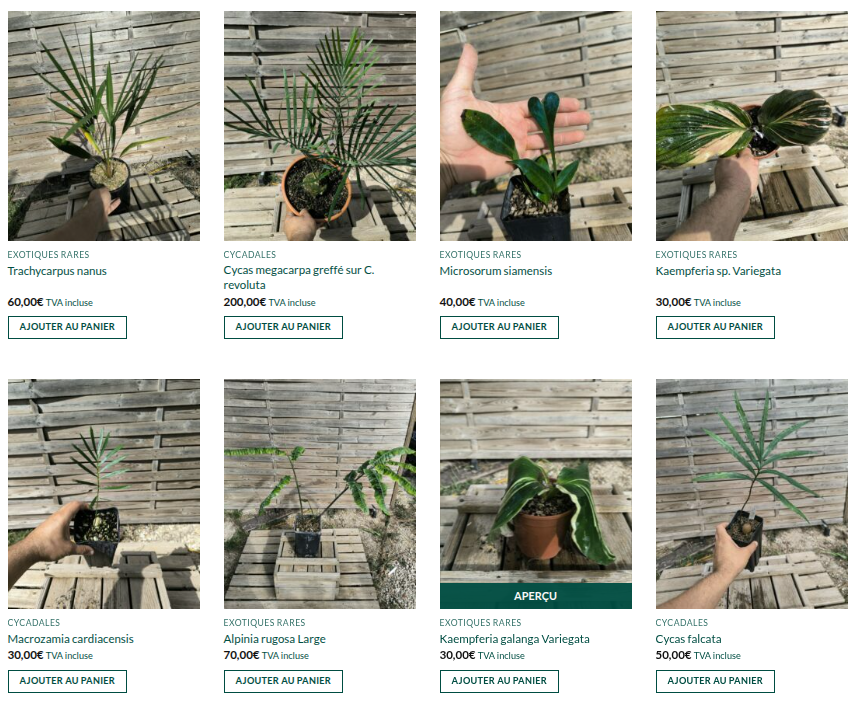Open the Alpinia rugosa Large title link
Viewport: 864px width, 723px height.
tap(274, 639)
